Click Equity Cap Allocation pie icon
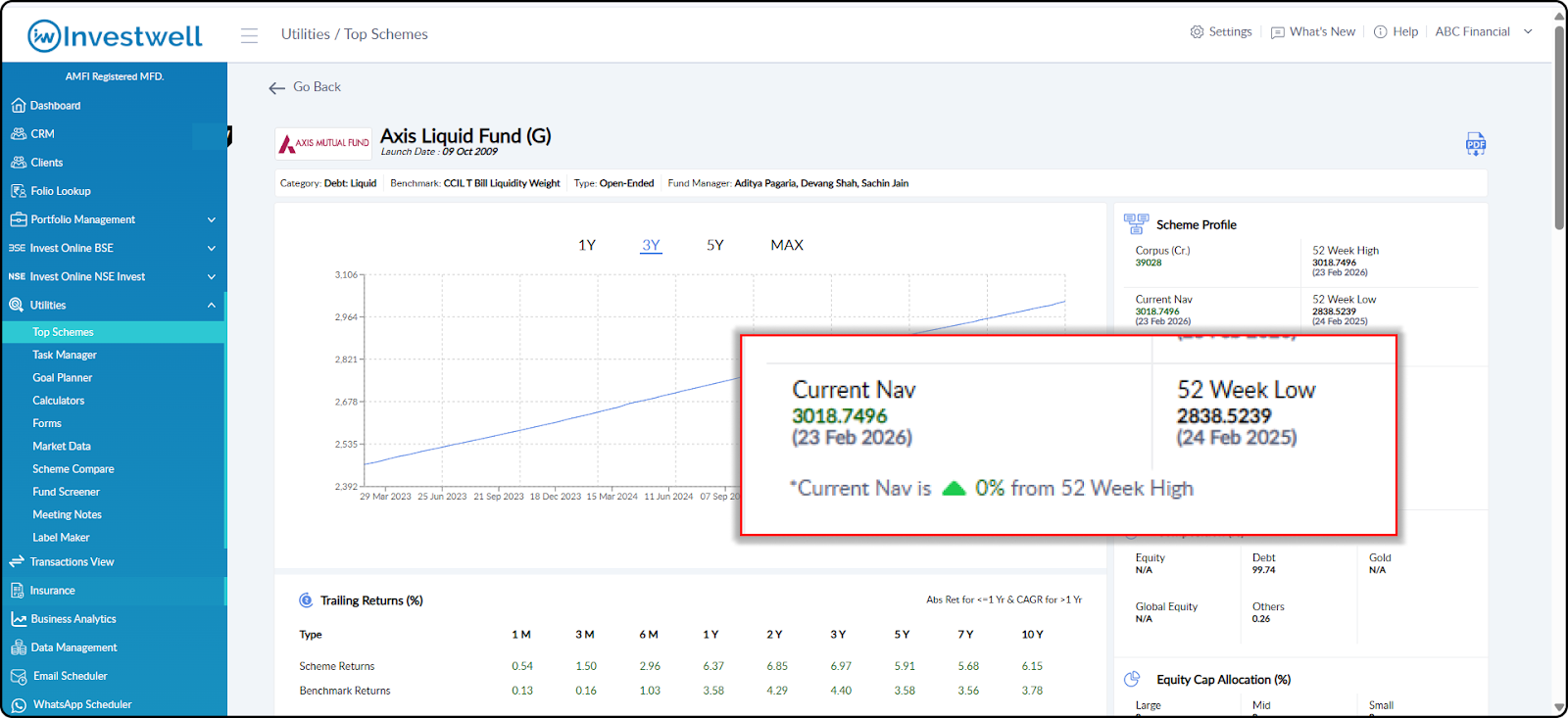 1132,679
